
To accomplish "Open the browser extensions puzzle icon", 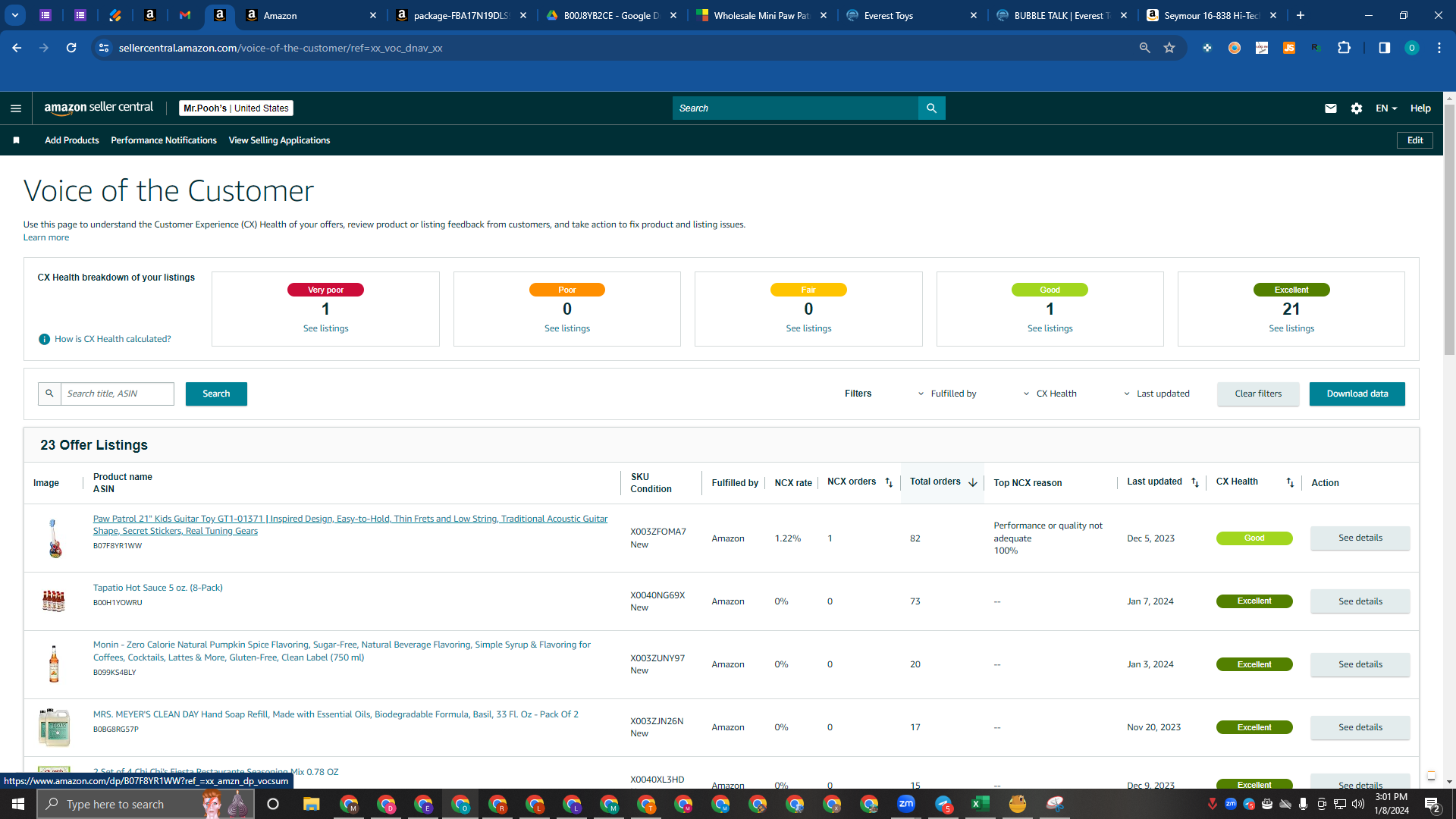I will click(1344, 48).
